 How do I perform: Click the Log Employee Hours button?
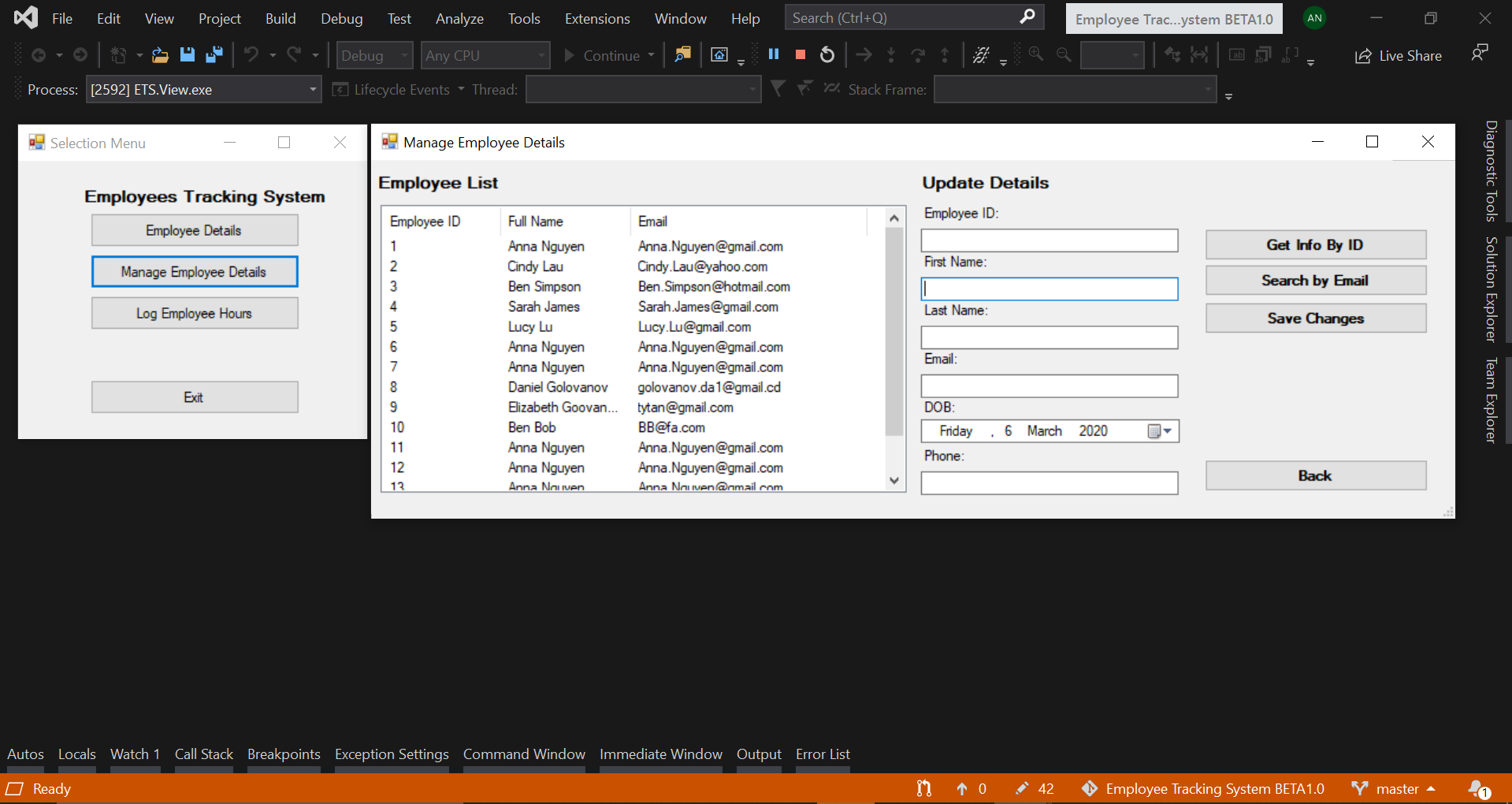point(195,313)
